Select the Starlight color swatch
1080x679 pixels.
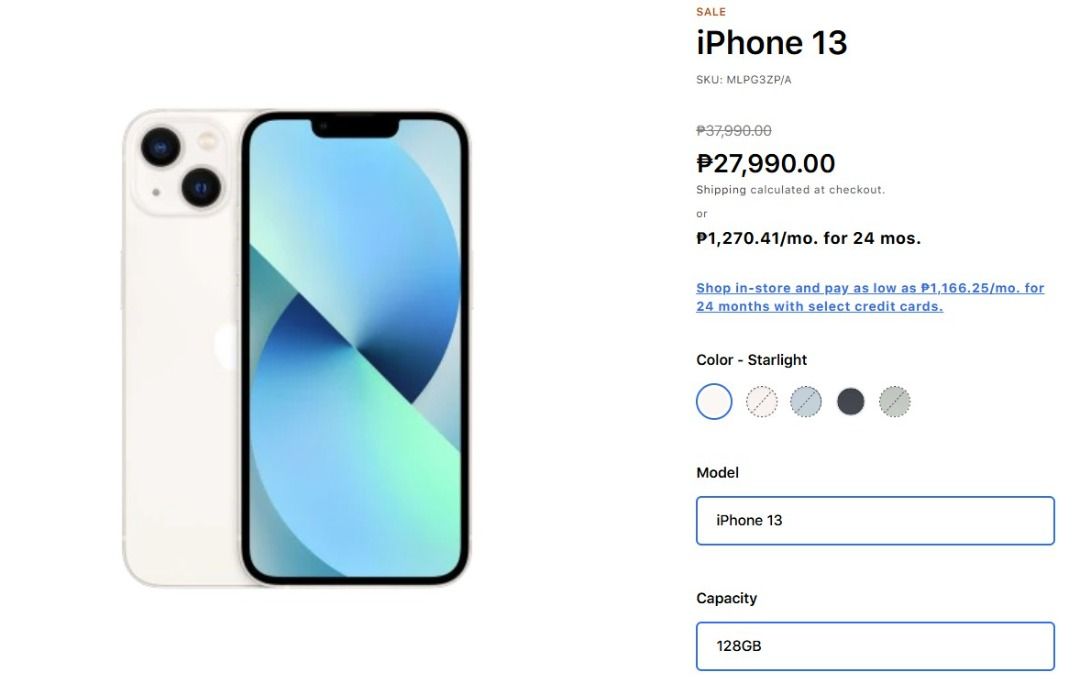(x=714, y=402)
